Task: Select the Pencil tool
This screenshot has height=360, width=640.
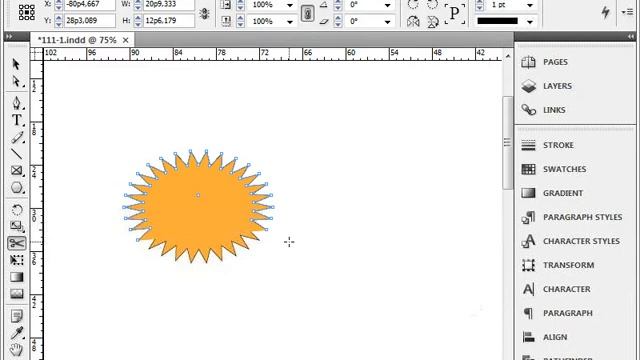Action: tap(16, 138)
